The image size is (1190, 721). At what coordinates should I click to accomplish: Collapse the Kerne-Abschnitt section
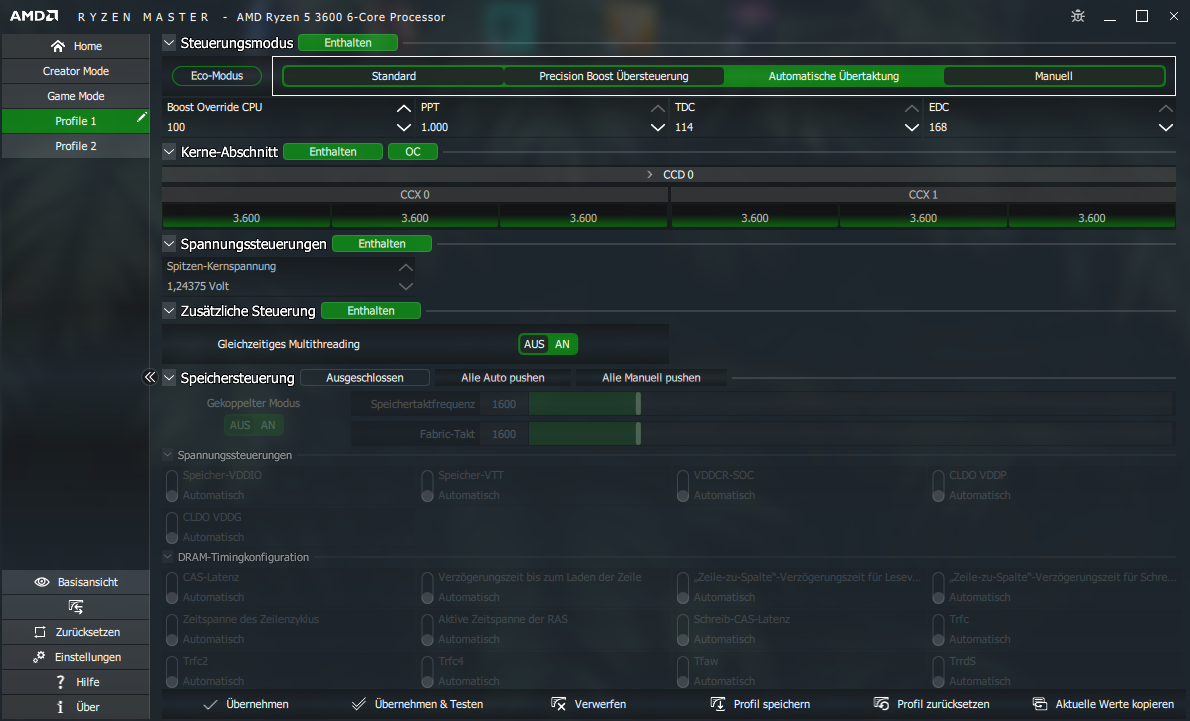(x=169, y=152)
